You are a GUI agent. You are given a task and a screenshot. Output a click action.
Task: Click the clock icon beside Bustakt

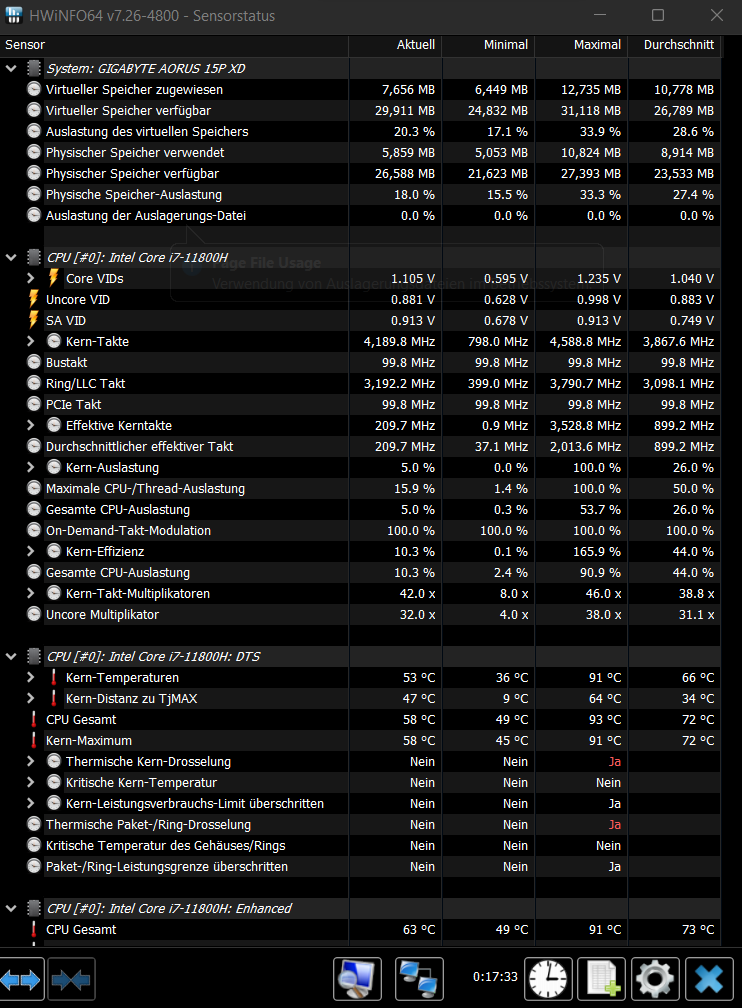click(34, 362)
